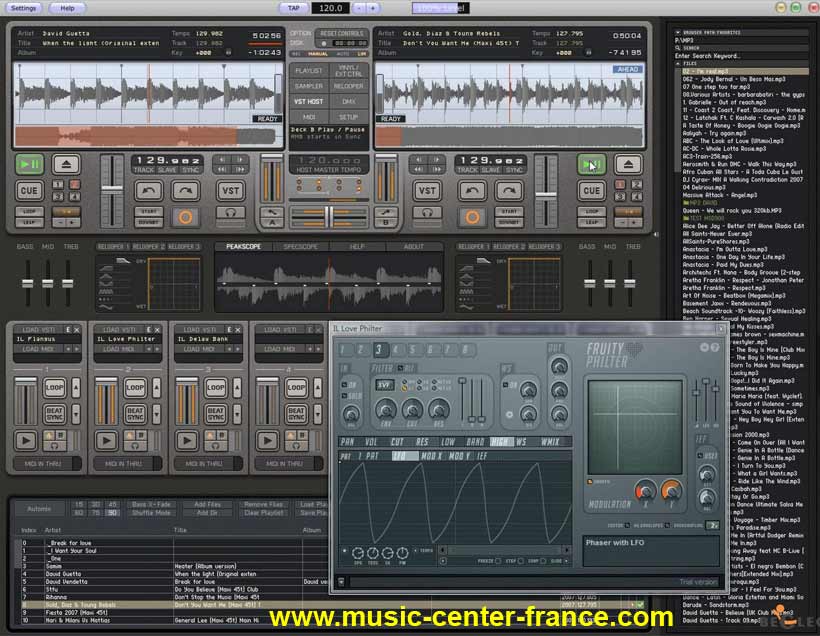Click RESET CONTROLS button

click(341, 33)
